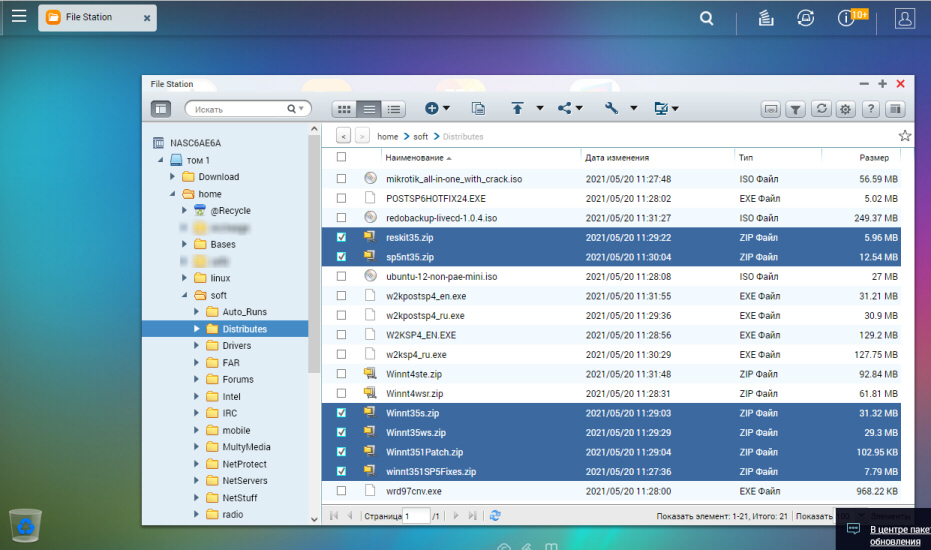
Task: Click the refresh icon in toolbar
Action: click(821, 109)
